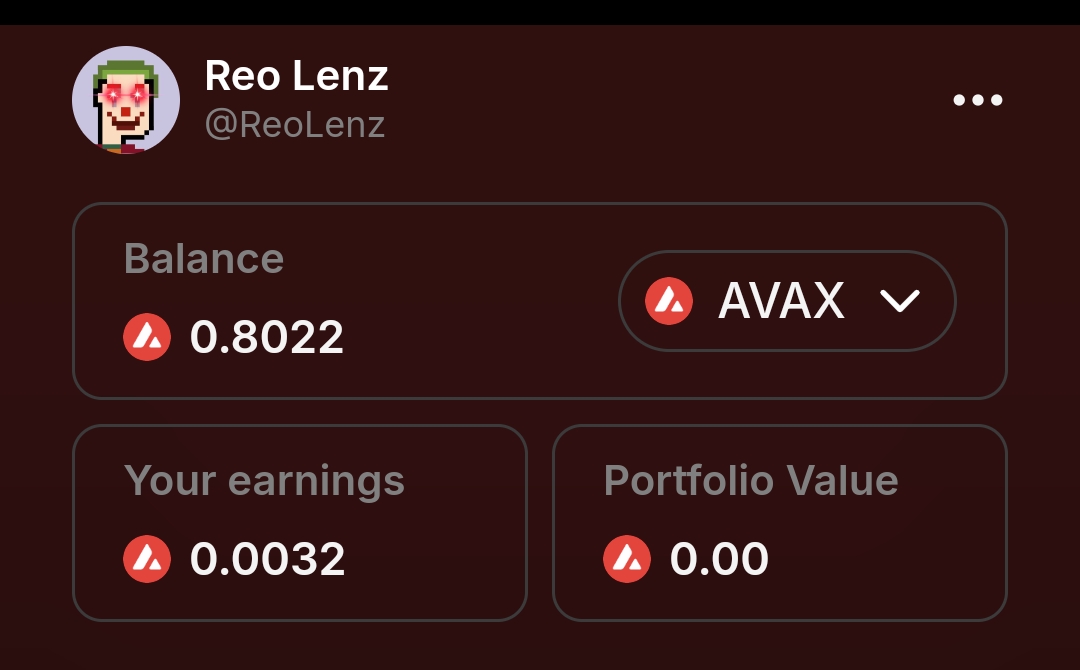Select the Balance heading label
1080x670 pixels.
coord(204,259)
